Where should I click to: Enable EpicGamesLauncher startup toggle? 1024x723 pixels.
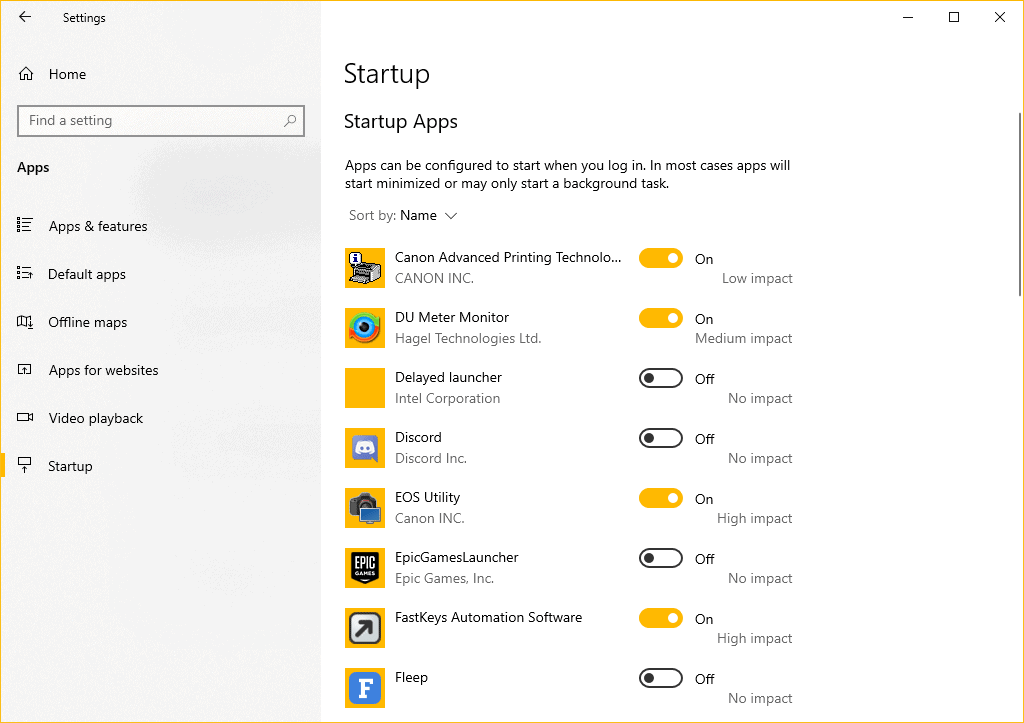661,558
